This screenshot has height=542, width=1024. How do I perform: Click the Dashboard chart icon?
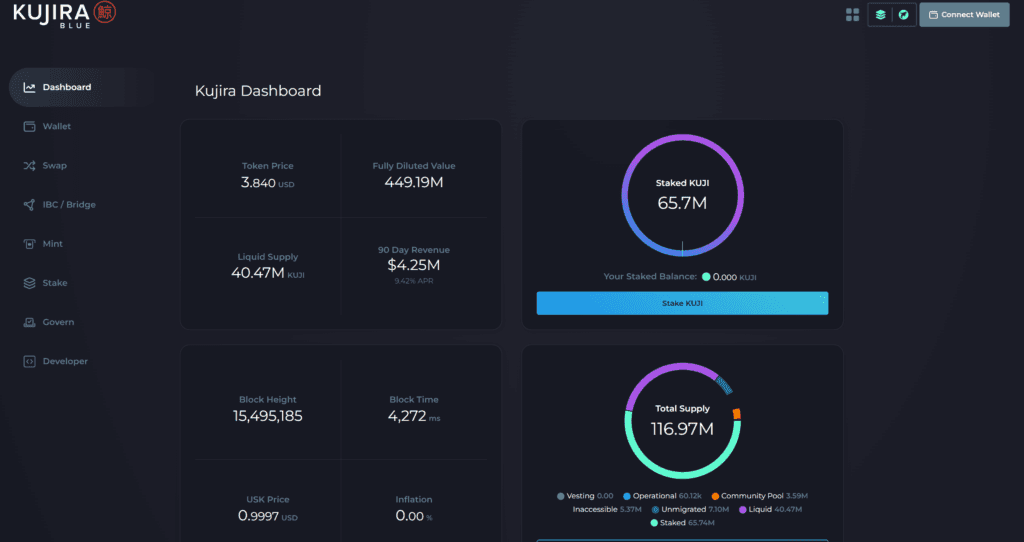[29, 88]
